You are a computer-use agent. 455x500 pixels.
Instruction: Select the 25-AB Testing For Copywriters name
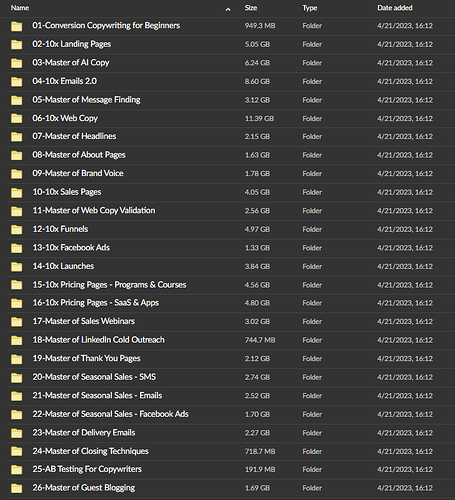[87, 469]
